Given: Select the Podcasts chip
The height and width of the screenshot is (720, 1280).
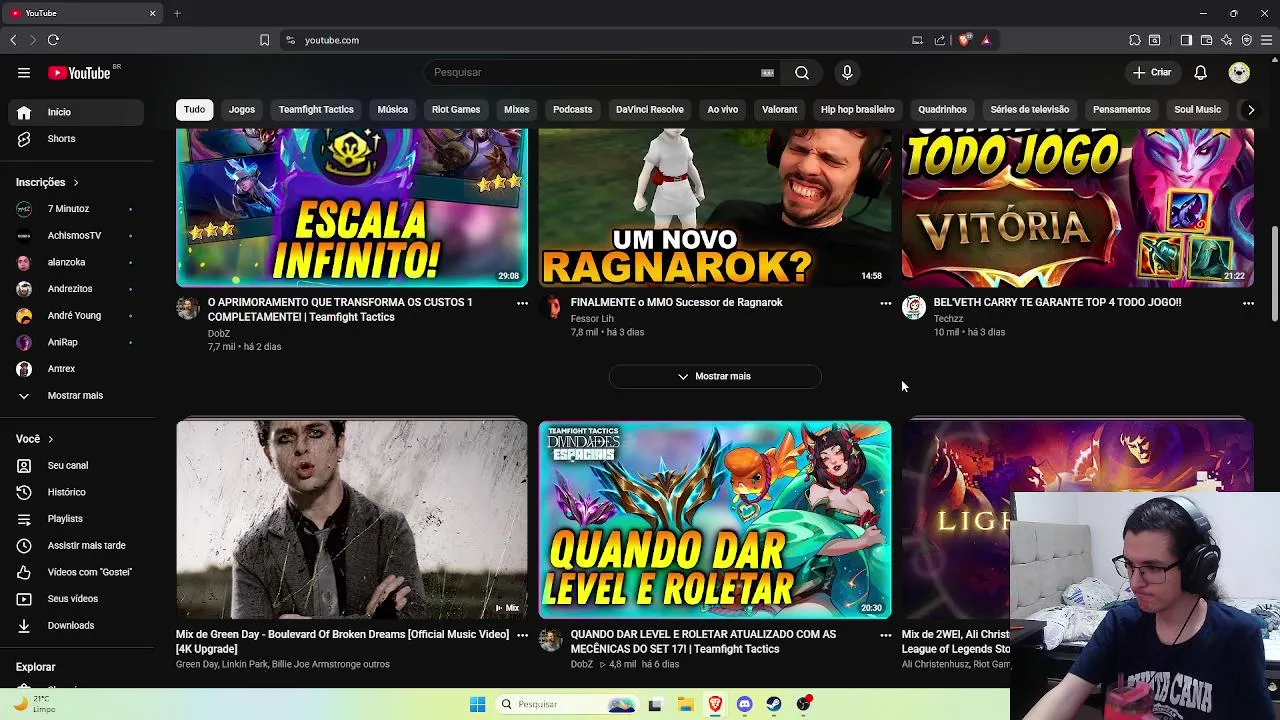Looking at the screenshot, I should coord(572,110).
